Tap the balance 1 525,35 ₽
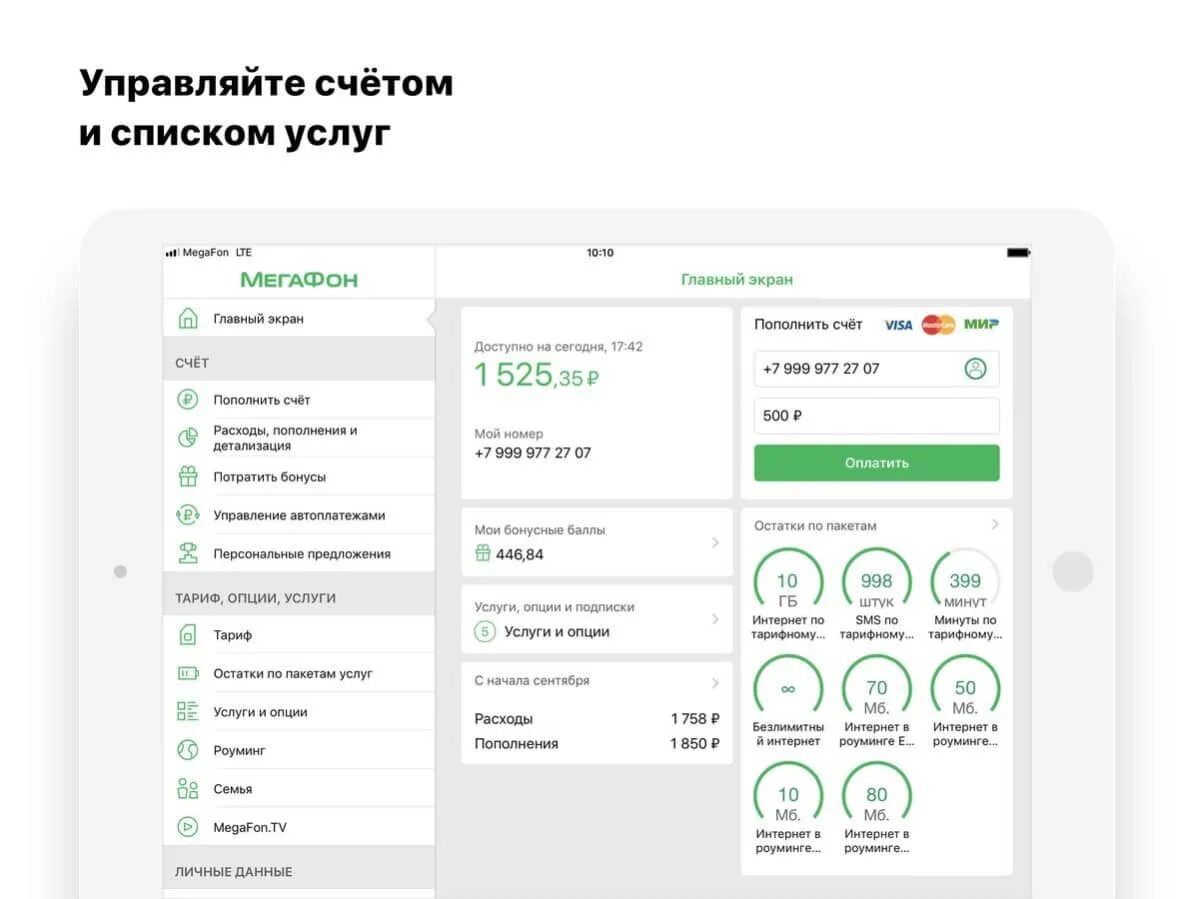The width and height of the screenshot is (1200, 899). (x=536, y=376)
